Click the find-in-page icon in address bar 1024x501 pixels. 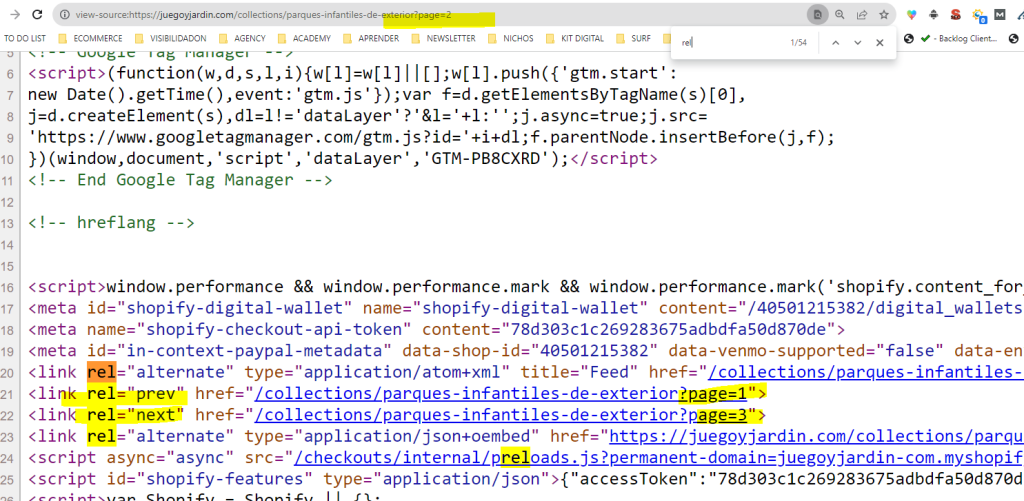tap(817, 15)
